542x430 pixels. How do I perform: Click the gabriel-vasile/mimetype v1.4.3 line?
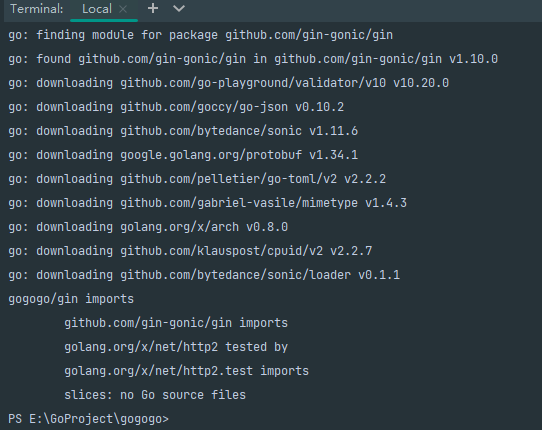tap(207, 203)
